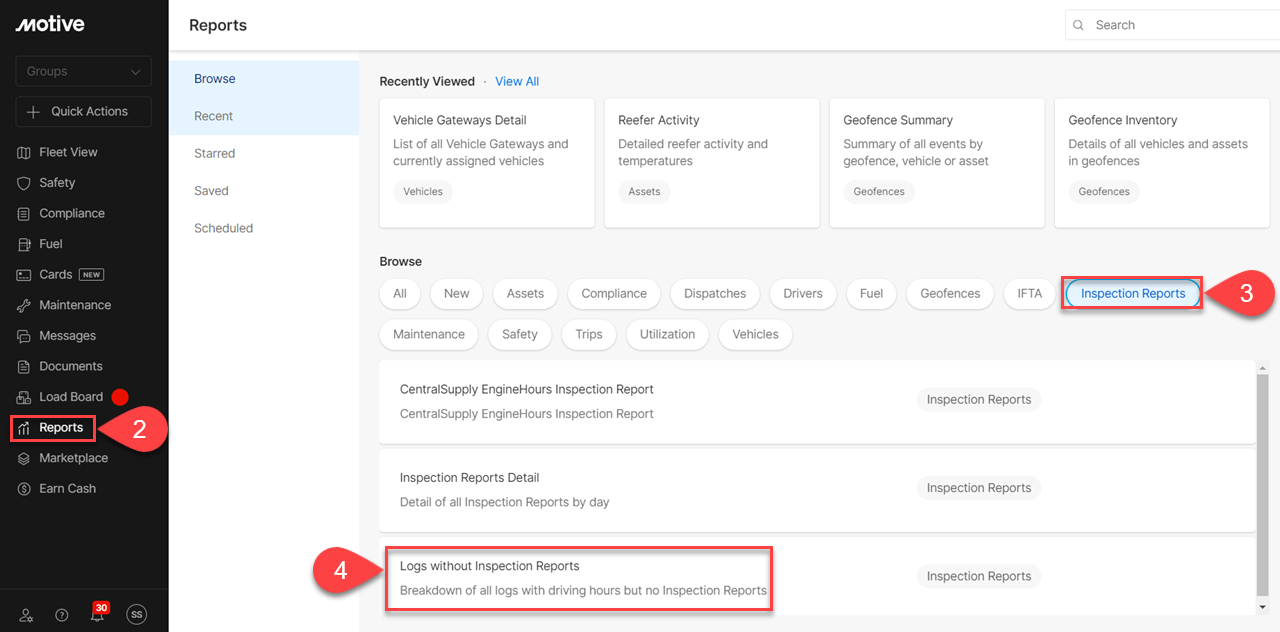Viewport: 1280px width, 632px height.
Task: Open CentralSupply EngineHours Inspection Report
Action: pos(817,401)
